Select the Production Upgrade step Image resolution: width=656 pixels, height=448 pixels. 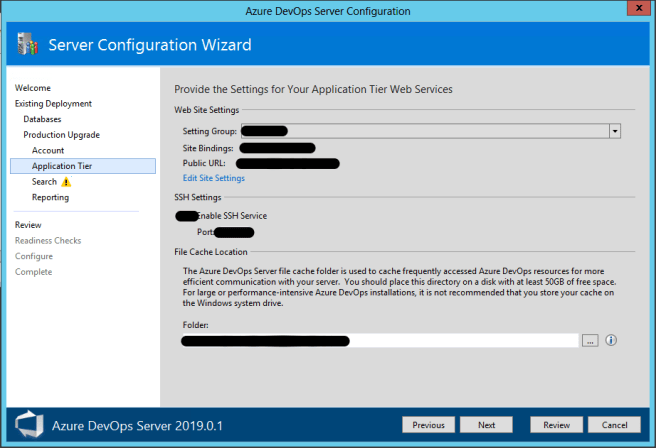pos(61,135)
